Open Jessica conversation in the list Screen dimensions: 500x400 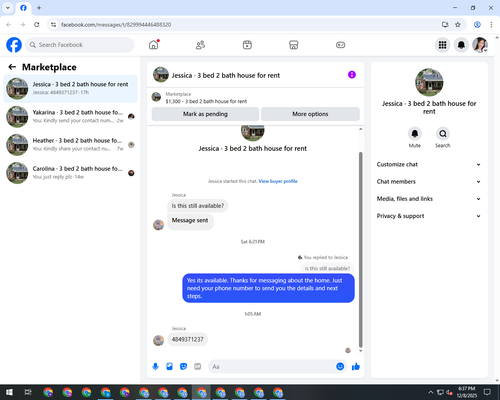[70, 89]
